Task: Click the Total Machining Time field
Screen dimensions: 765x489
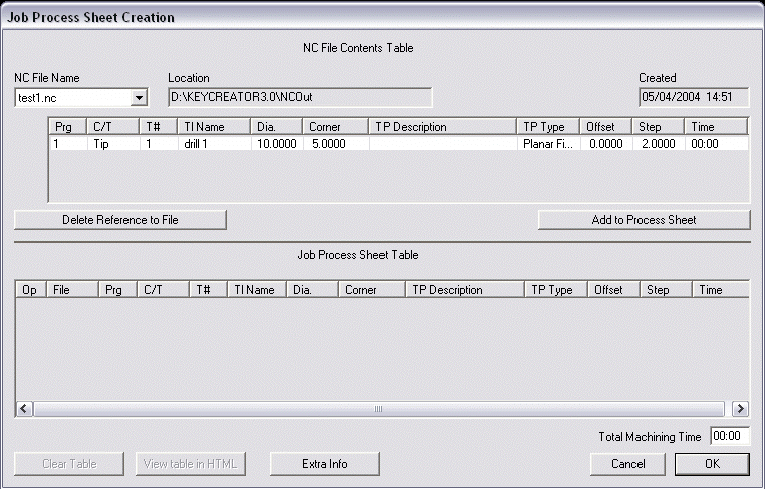Action: [x=730, y=436]
